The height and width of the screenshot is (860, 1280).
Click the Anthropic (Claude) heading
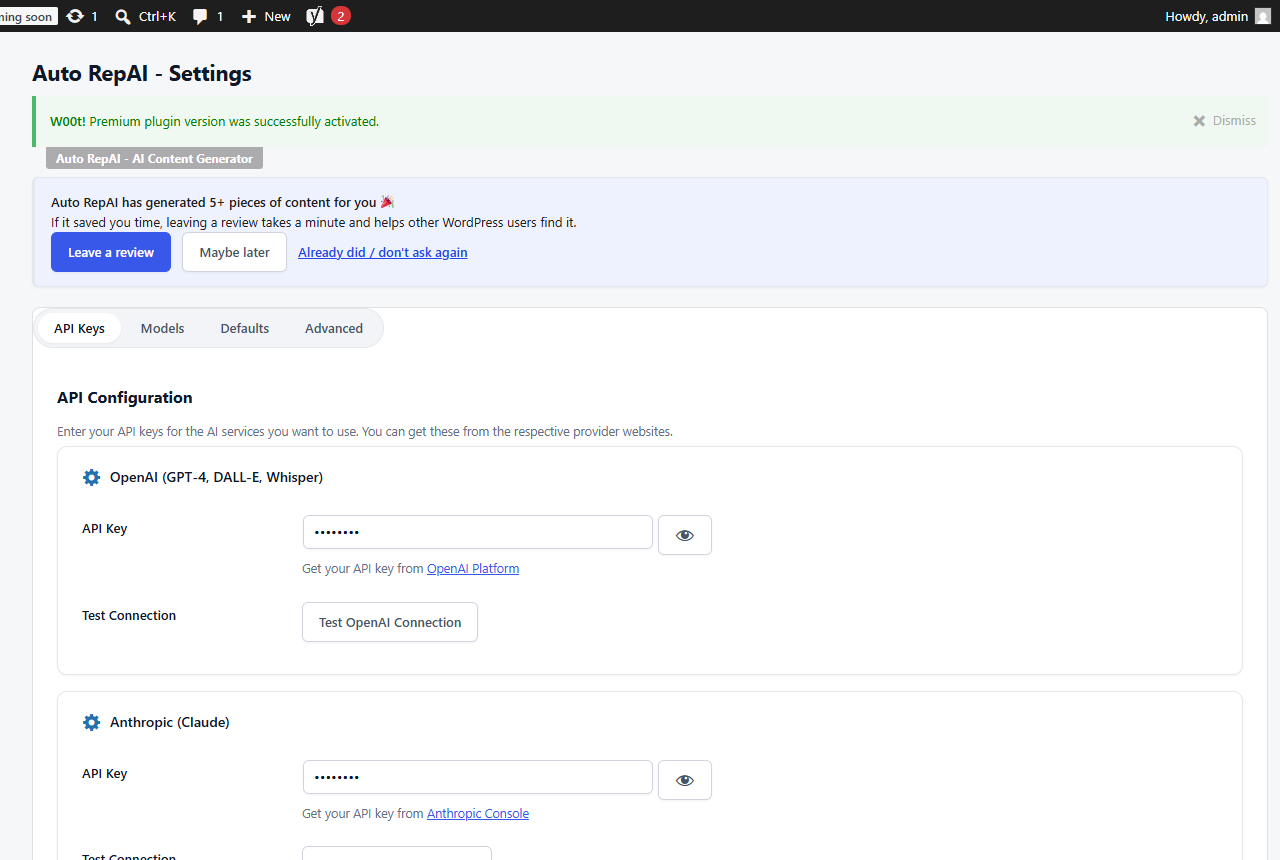pyautogui.click(x=170, y=722)
